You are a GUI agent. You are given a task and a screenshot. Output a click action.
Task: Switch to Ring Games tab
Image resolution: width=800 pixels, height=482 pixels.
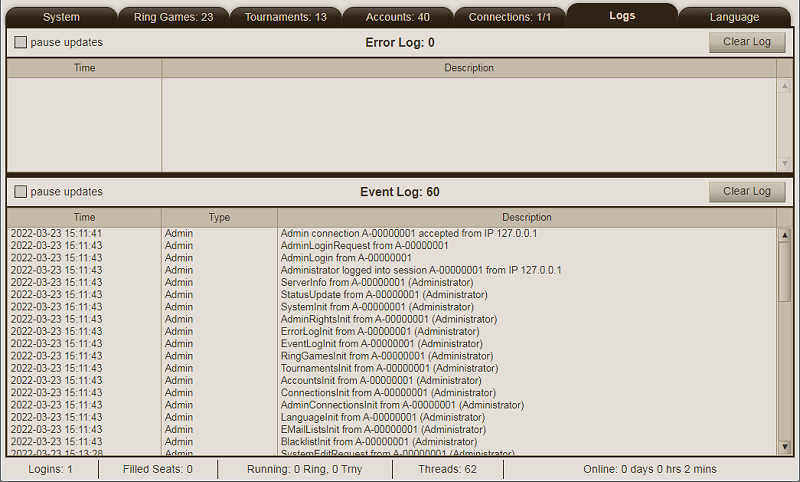(173, 17)
